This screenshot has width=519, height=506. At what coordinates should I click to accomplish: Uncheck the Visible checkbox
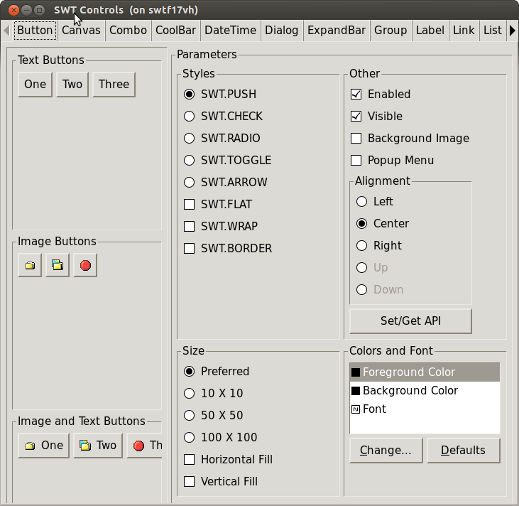click(x=356, y=116)
